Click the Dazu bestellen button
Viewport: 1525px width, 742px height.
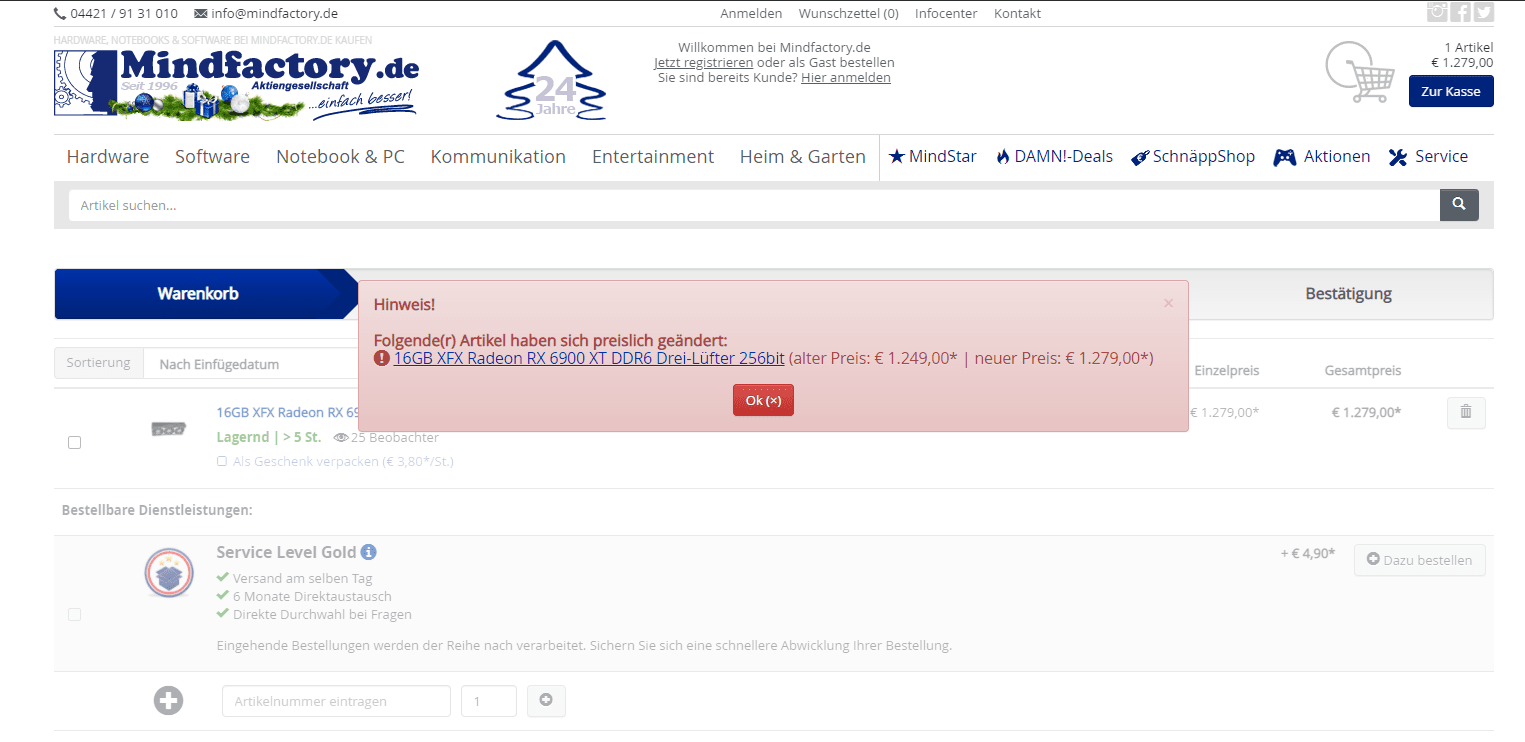click(x=1420, y=560)
